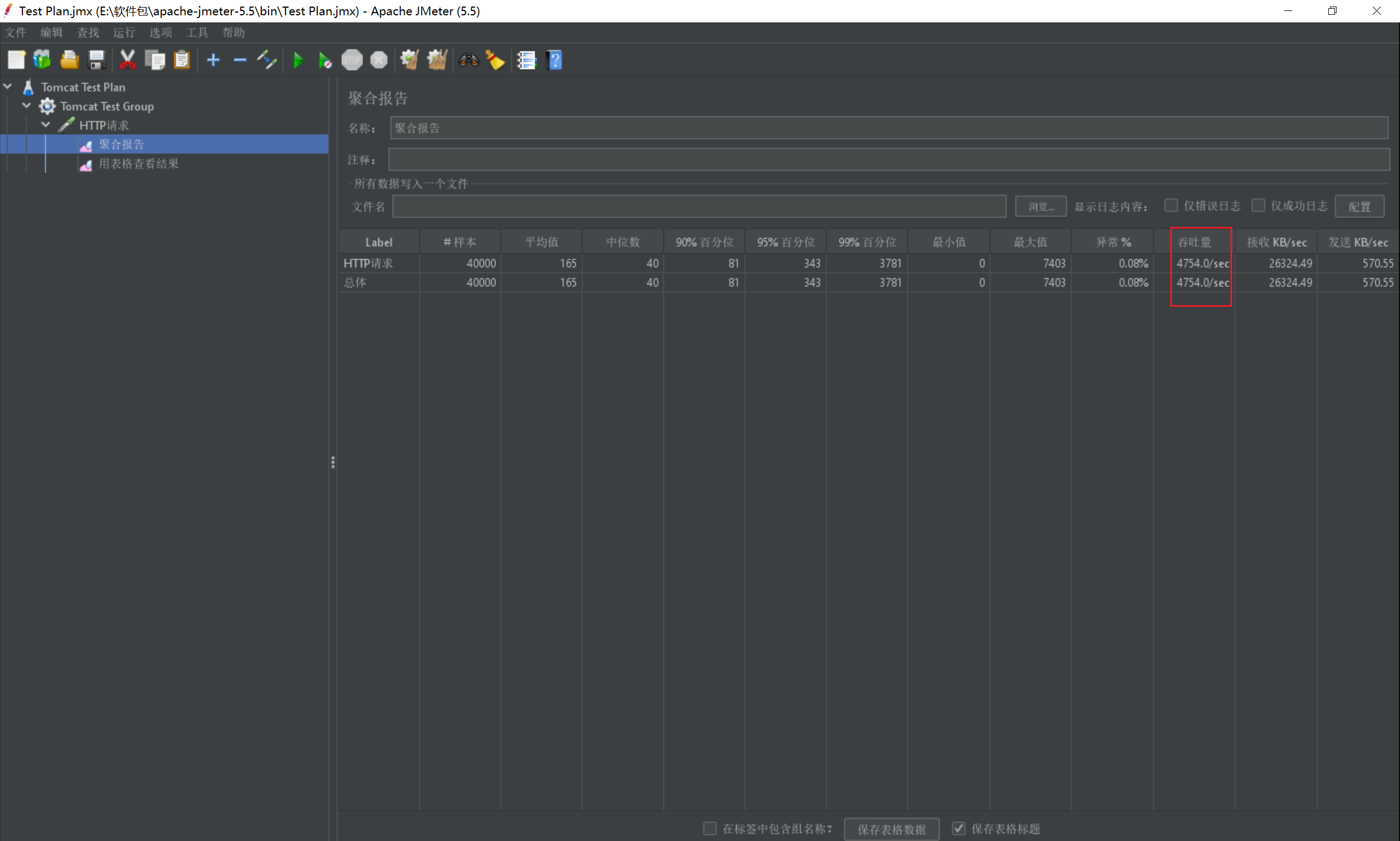Click the 注释 comment field
Image resolution: width=1400 pixels, height=841 pixels.
889,159
